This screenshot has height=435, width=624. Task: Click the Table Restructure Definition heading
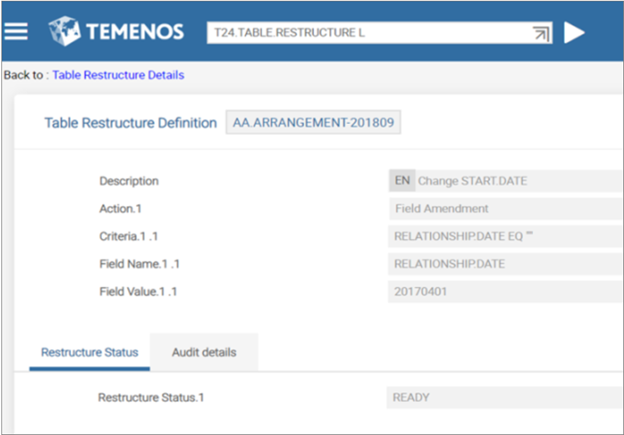click(130, 123)
